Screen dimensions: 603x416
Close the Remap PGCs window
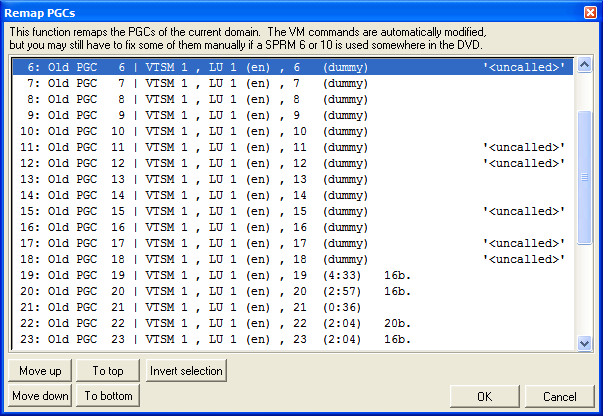click(589, 11)
